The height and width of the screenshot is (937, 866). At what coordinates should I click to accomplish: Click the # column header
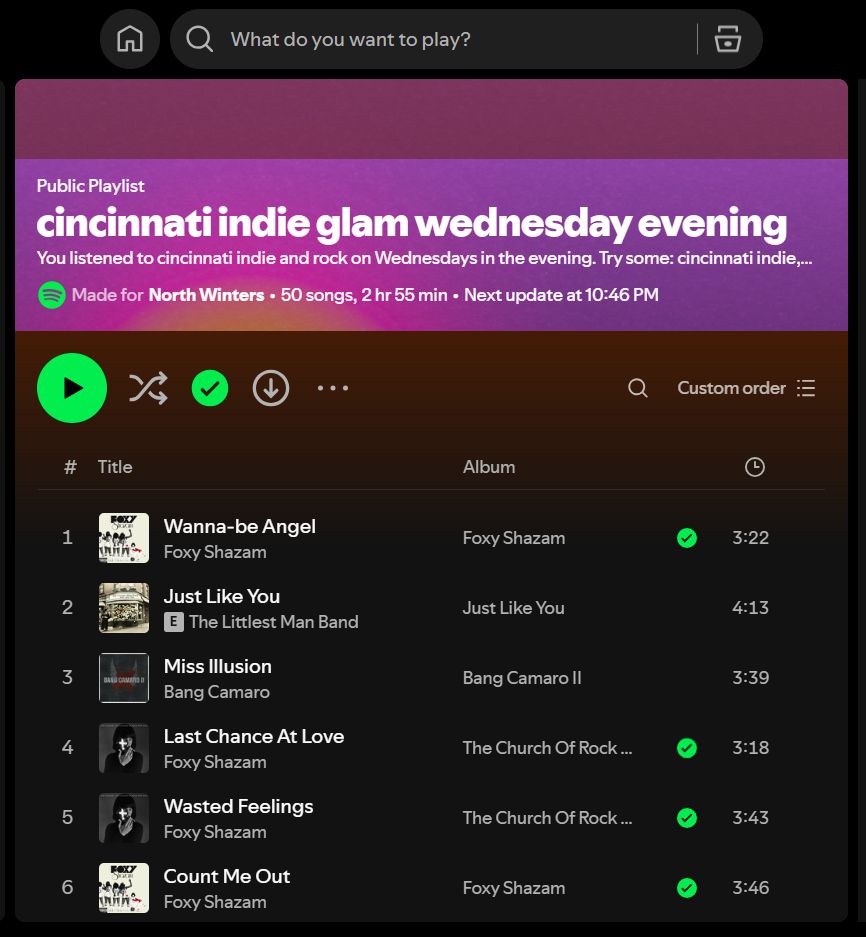[71, 467]
